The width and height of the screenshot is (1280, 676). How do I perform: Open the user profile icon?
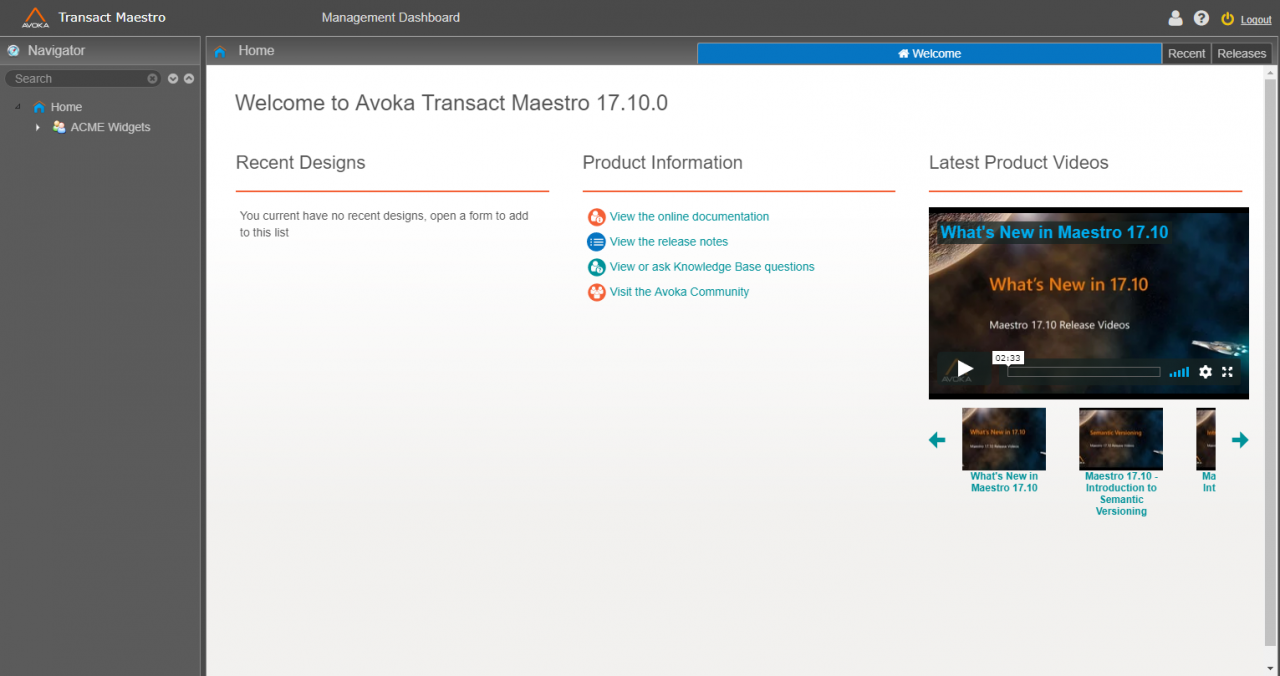[1176, 18]
